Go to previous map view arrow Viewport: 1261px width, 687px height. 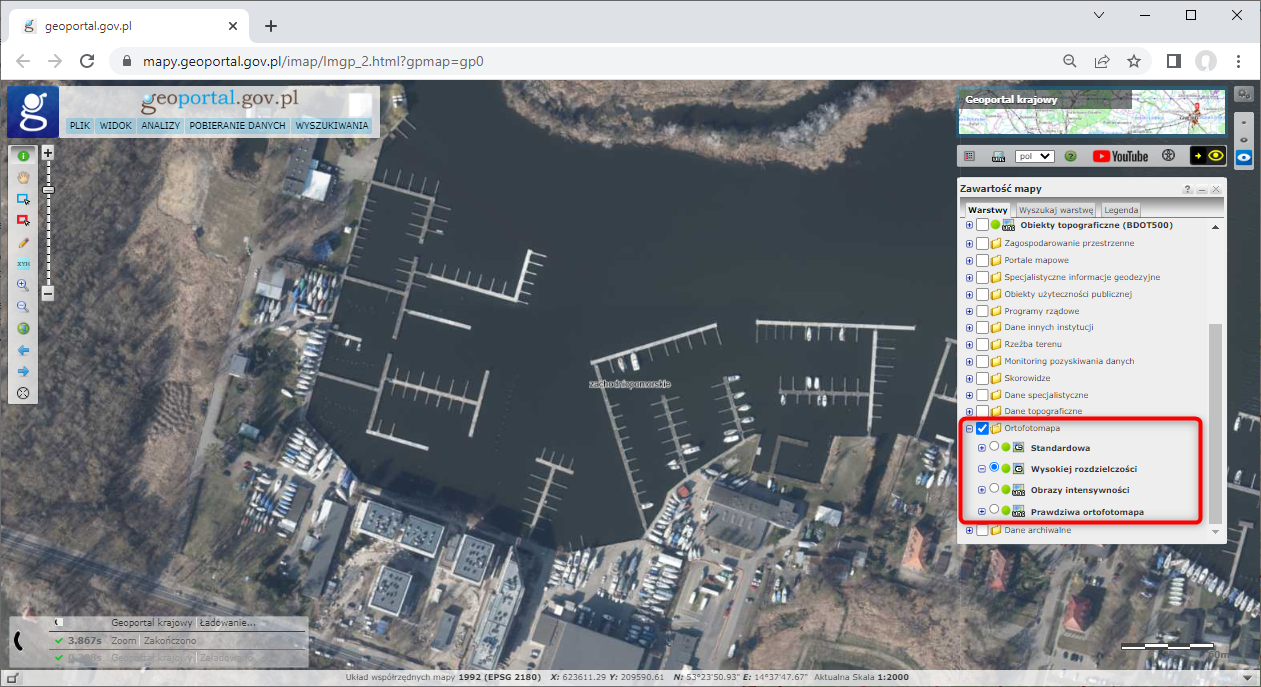point(23,350)
